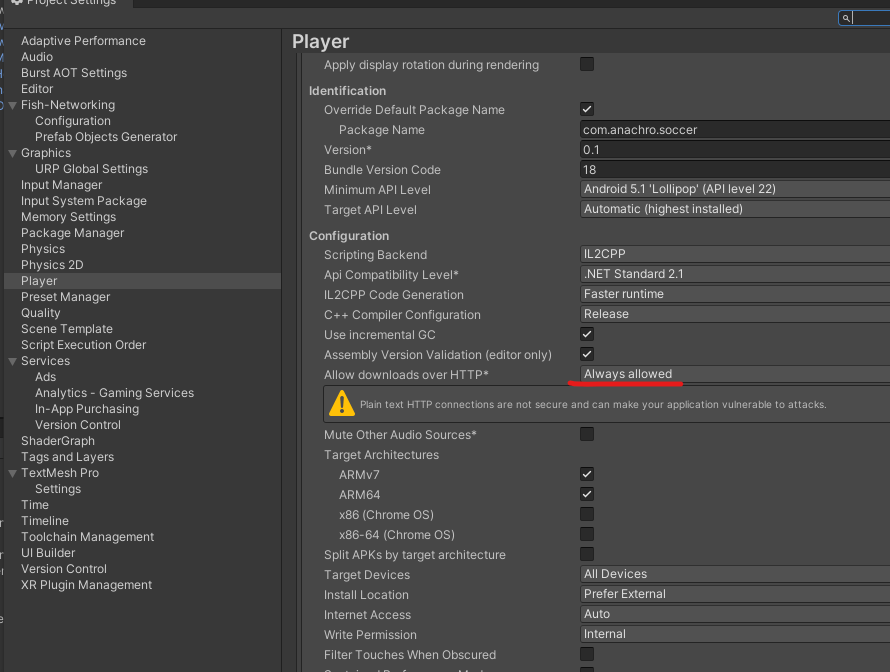Image resolution: width=890 pixels, height=672 pixels.
Task: Toggle Assembly Version Validation checkbox
Action: coord(587,354)
